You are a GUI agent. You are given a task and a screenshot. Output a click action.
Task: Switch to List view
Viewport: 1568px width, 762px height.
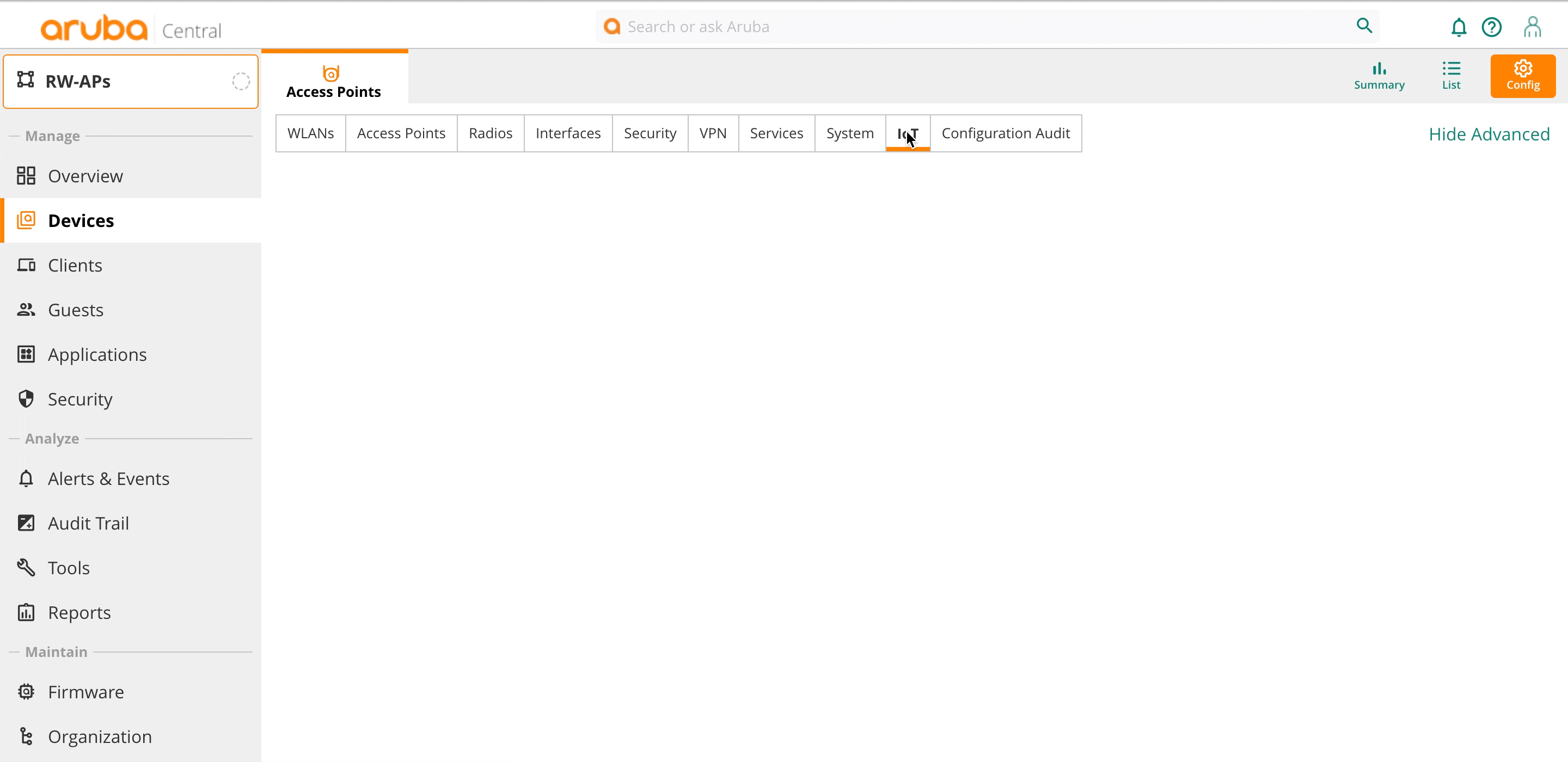coord(1450,76)
